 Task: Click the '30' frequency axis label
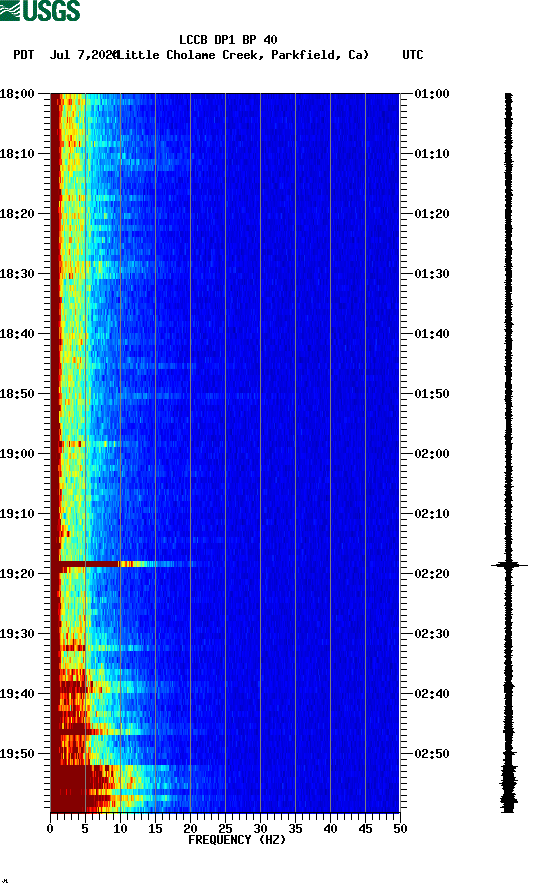pyautogui.click(x=260, y=828)
